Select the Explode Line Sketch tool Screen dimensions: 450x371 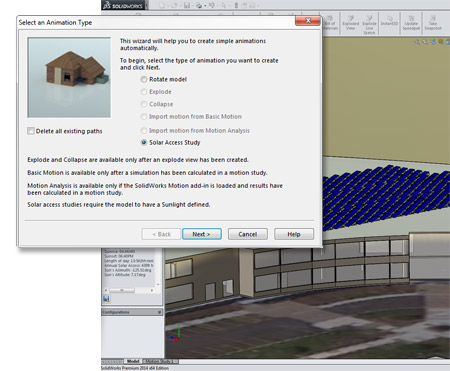(369, 24)
